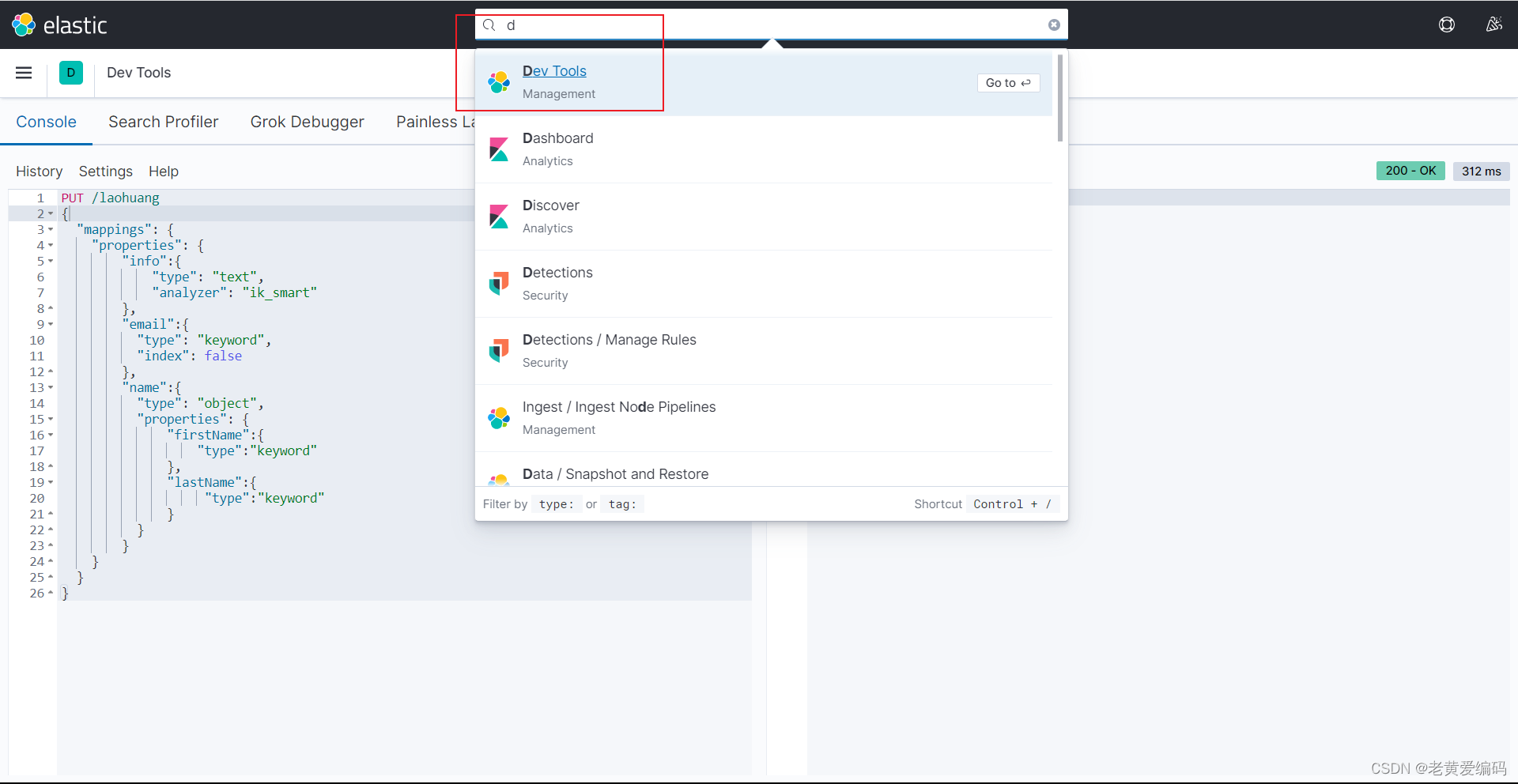This screenshot has height=784, width=1518.
Task: Click the "analyzer": "ik_smart" line
Action: tap(235, 292)
